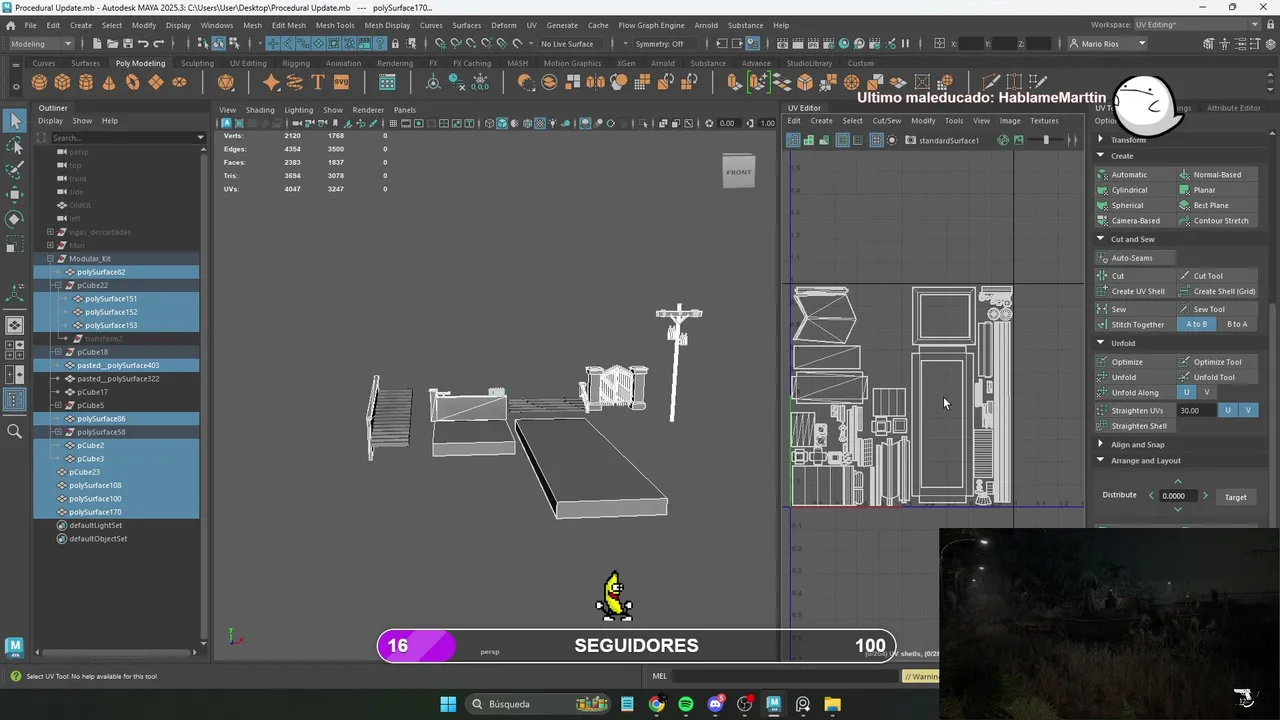Viewport: 1280px width, 720px height.
Task: Open the Mesh Tools menu
Action: (x=334, y=25)
